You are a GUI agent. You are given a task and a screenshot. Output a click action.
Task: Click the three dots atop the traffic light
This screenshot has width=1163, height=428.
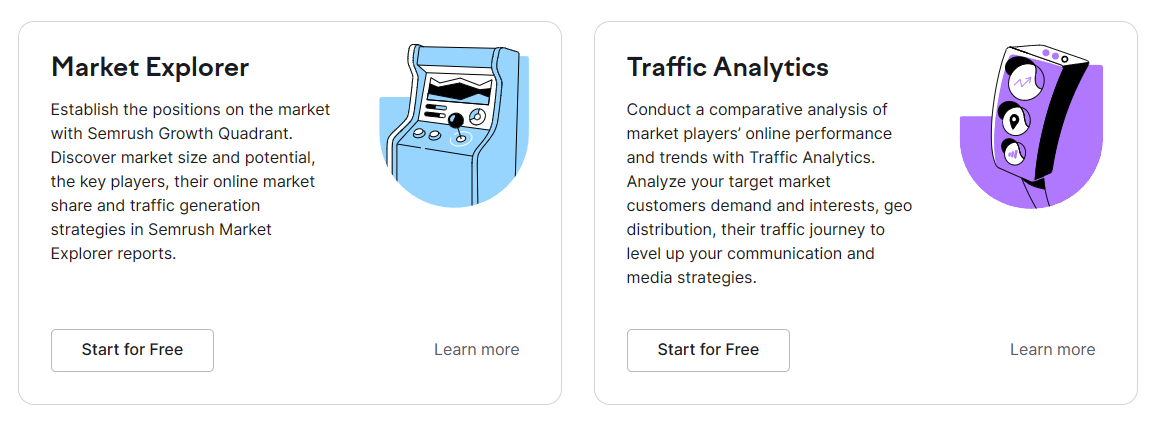[x=1054, y=55]
